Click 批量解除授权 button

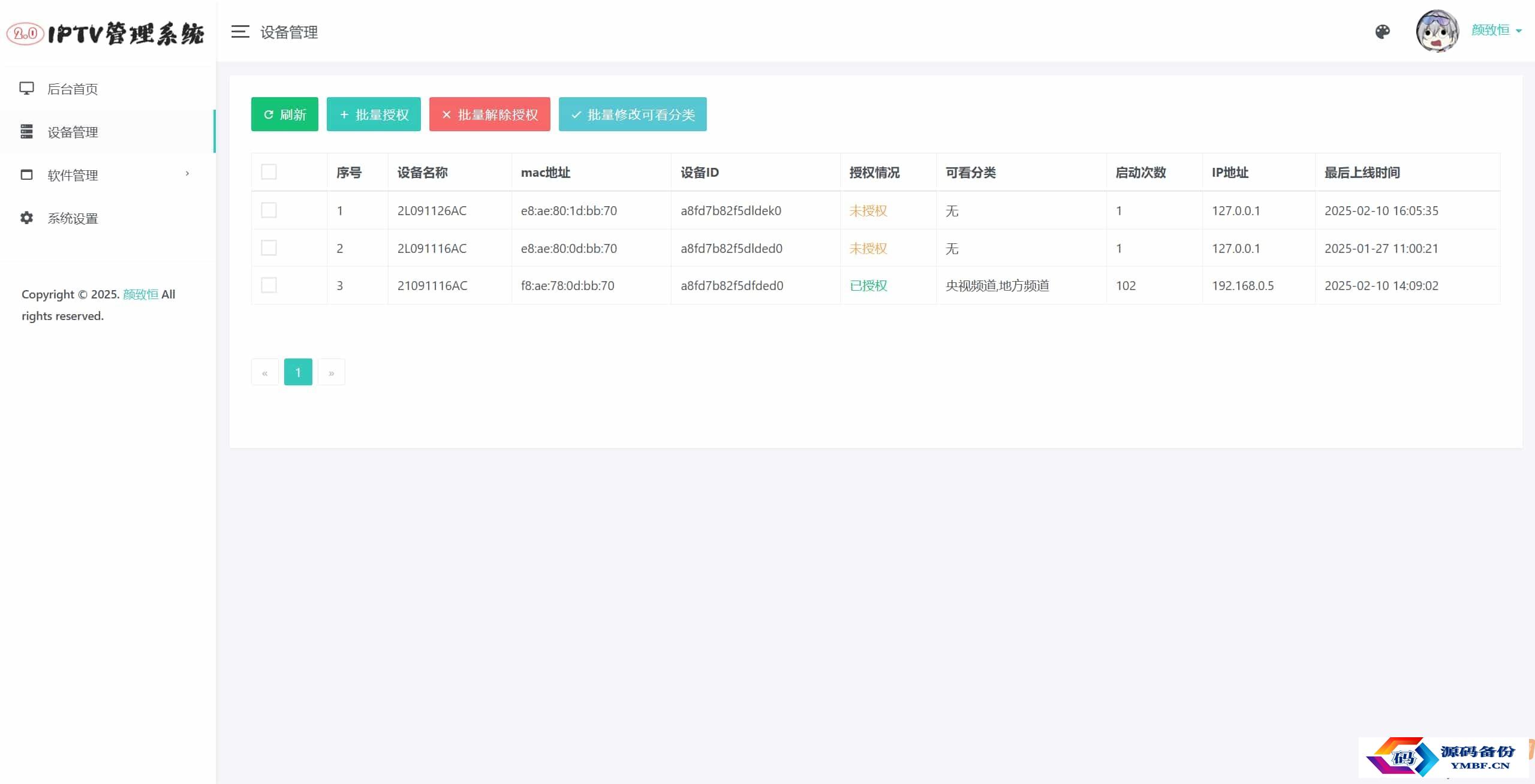(x=490, y=114)
